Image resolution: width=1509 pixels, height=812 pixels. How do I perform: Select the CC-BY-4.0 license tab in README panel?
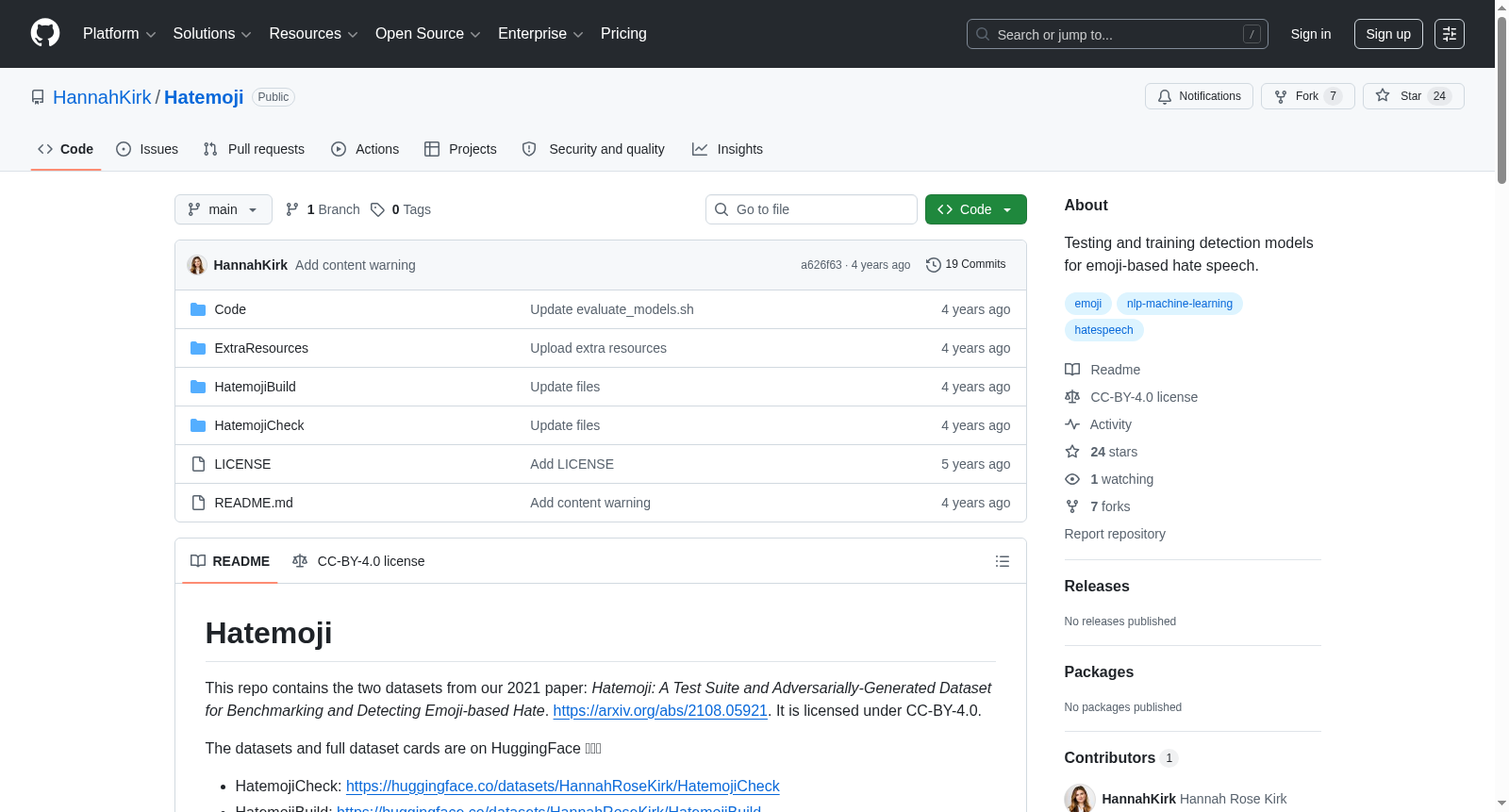359,561
